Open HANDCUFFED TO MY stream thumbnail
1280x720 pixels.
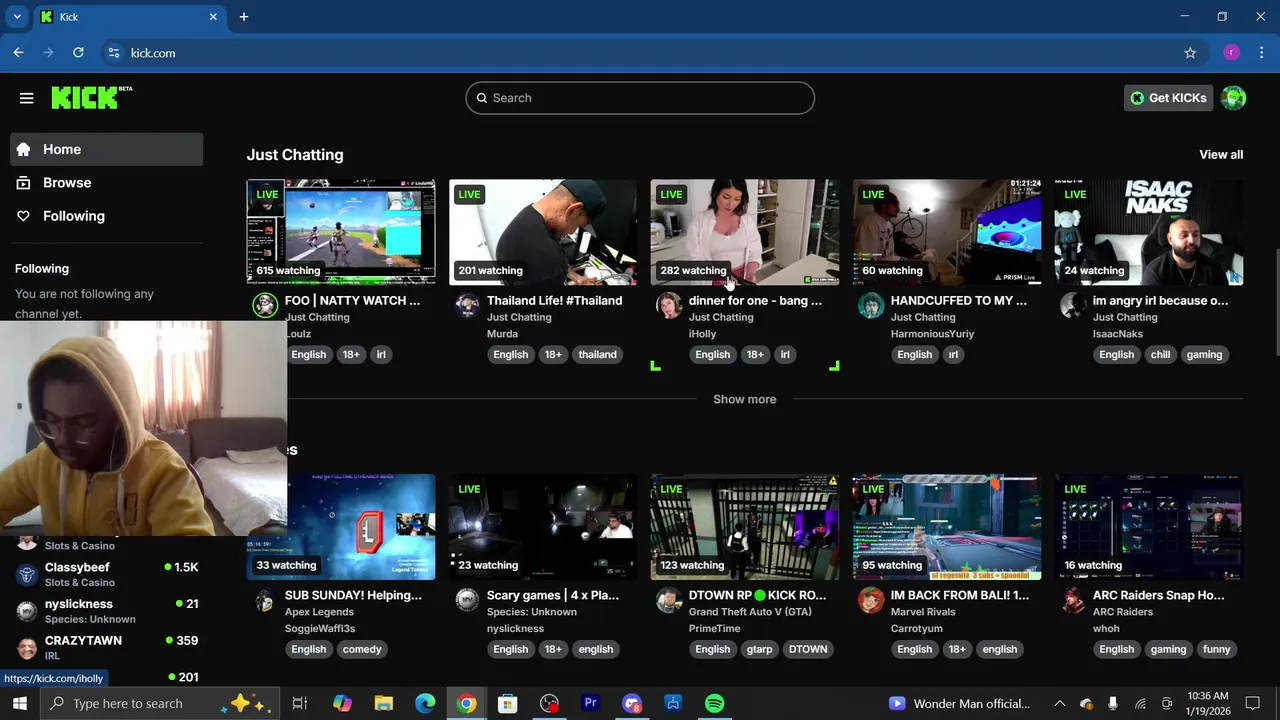(947, 232)
